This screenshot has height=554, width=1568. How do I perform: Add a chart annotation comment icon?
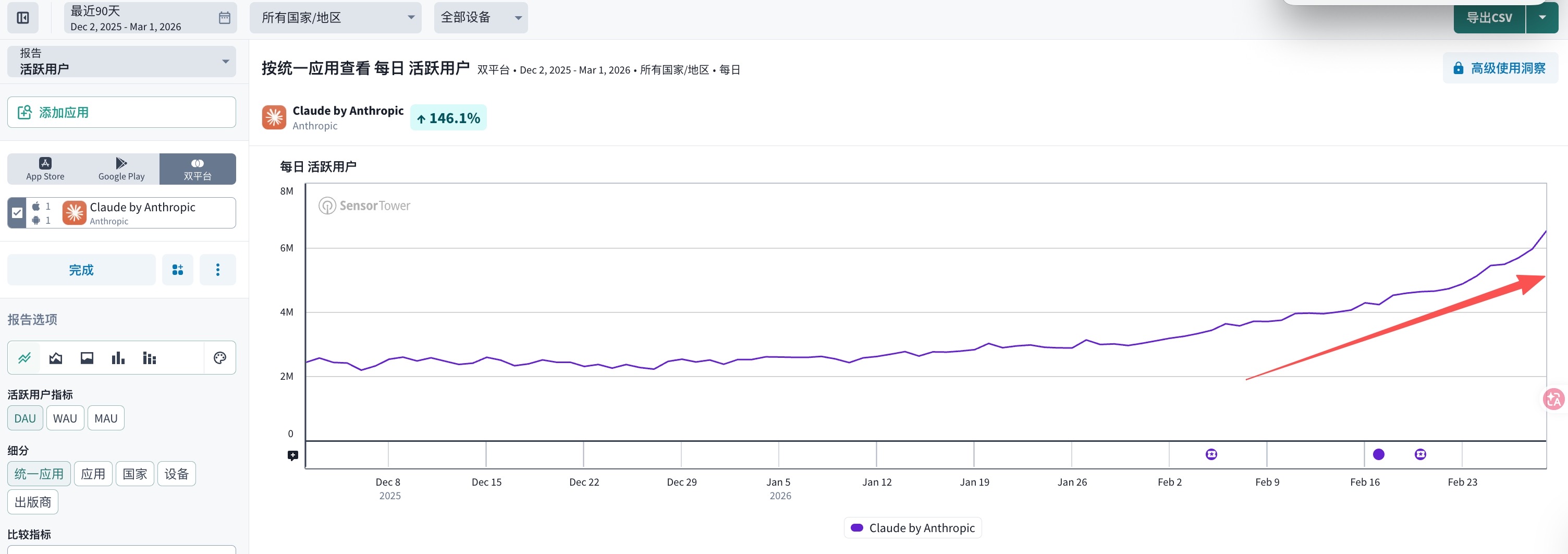click(293, 455)
